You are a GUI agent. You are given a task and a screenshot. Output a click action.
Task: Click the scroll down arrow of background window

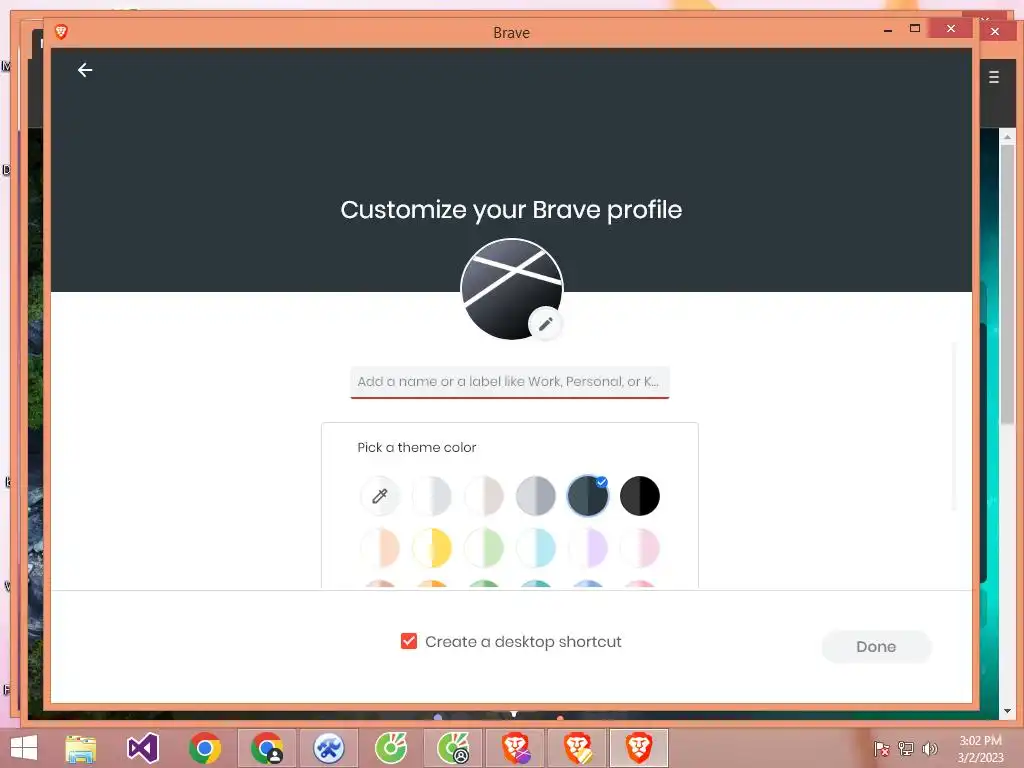click(x=1007, y=711)
